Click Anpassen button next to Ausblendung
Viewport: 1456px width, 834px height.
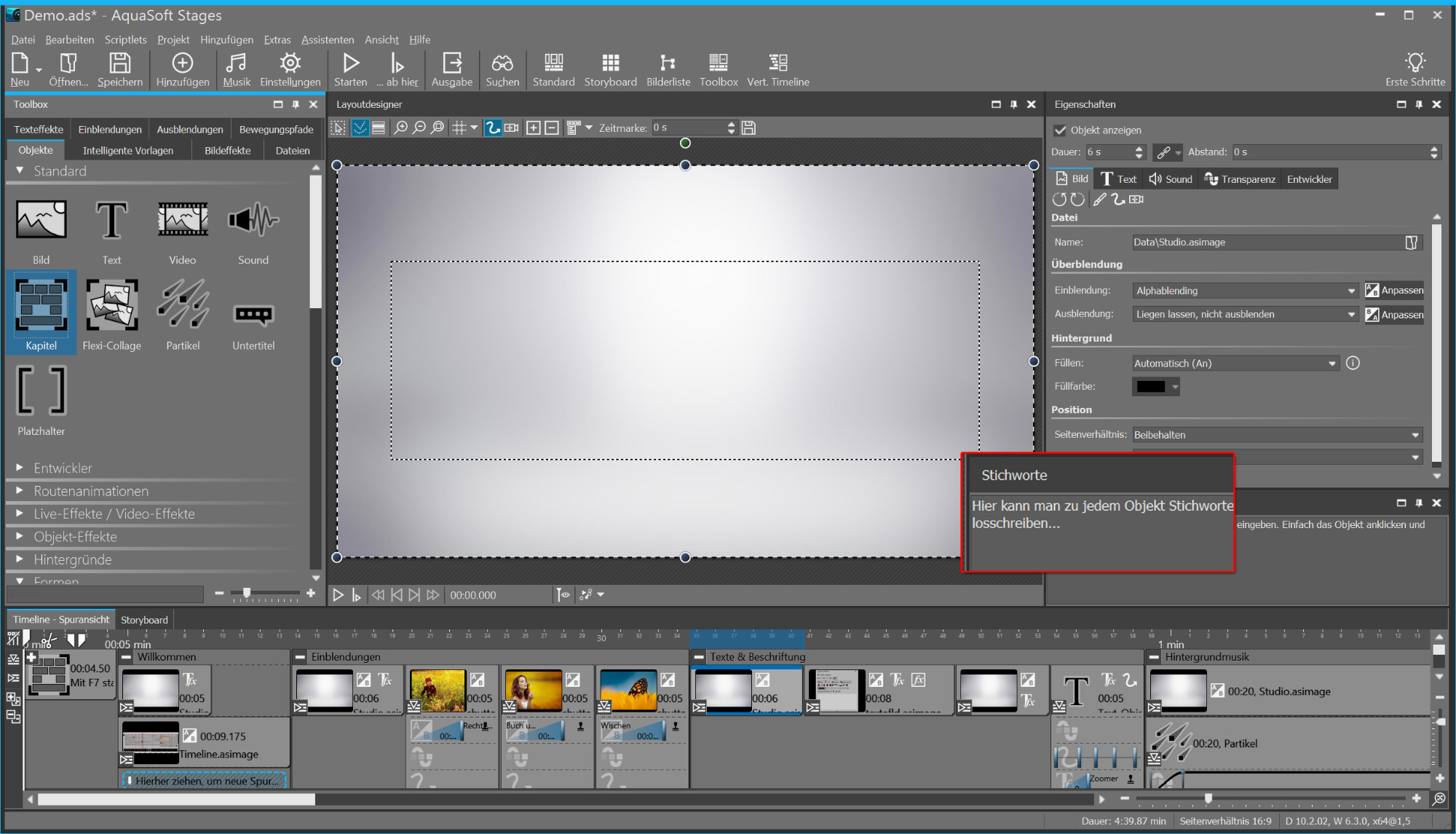click(x=1394, y=315)
